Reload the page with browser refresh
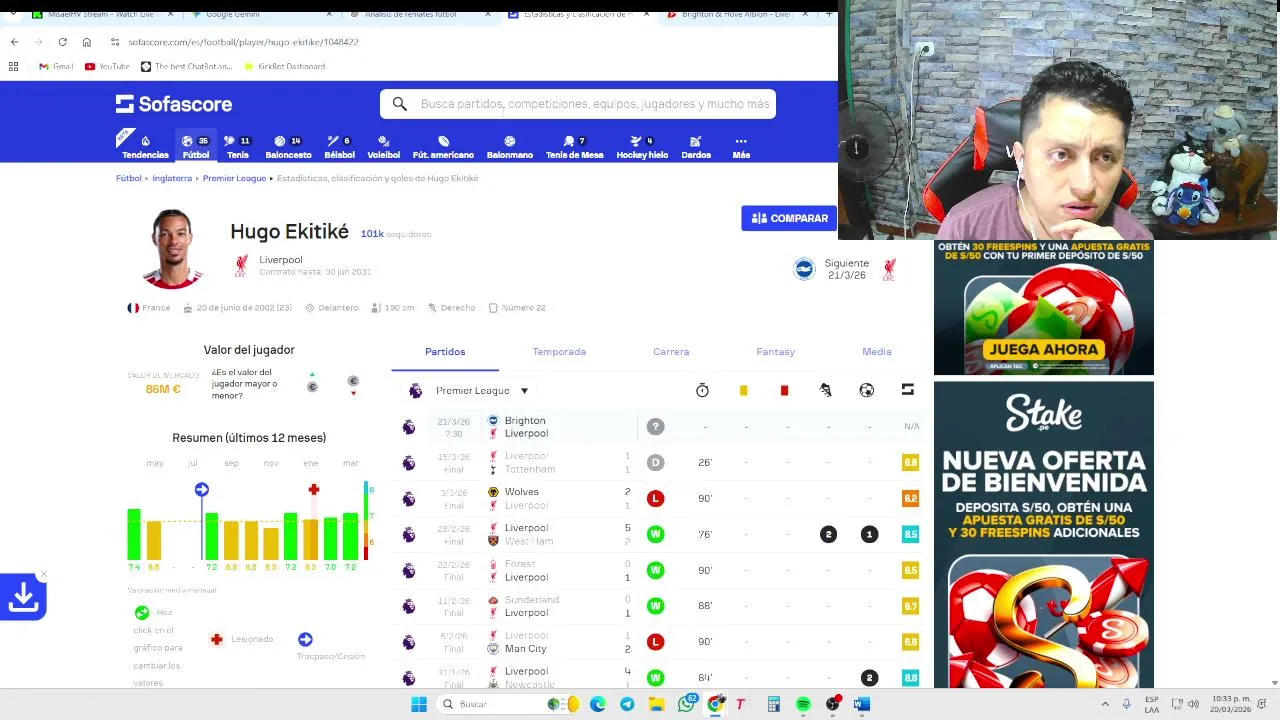This screenshot has height=720, width=1280. [62, 42]
